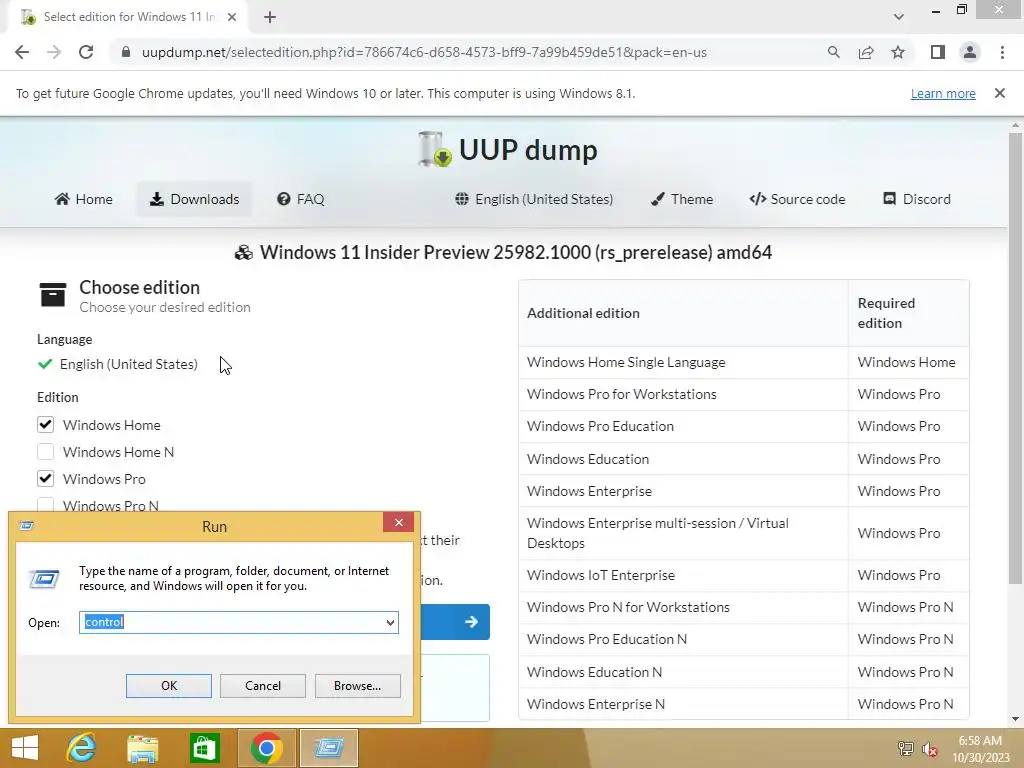Open the FAQ page
Image resolution: width=1024 pixels, height=768 pixels.
tap(300, 199)
